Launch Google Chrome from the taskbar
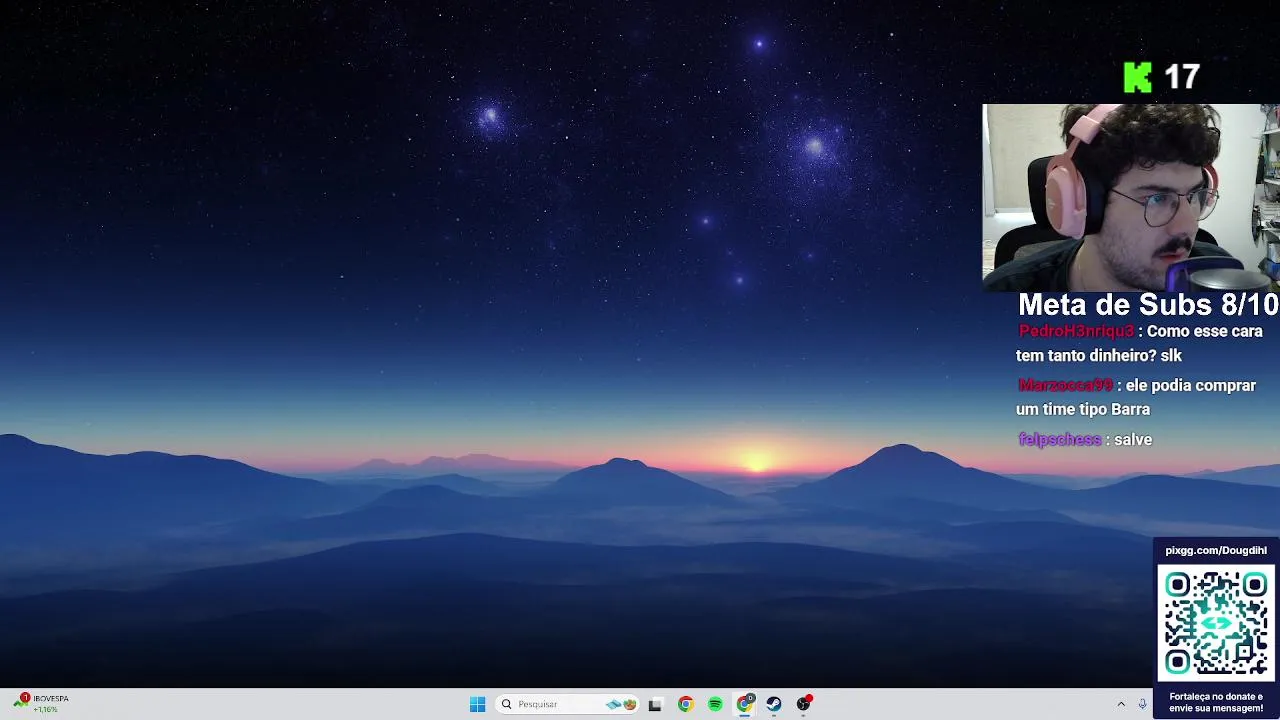The width and height of the screenshot is (1280, 720). [x=685, y=704]
